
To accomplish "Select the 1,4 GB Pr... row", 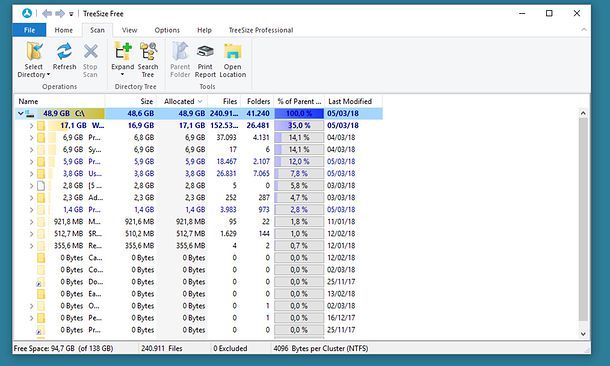I will tap(198, 210).
